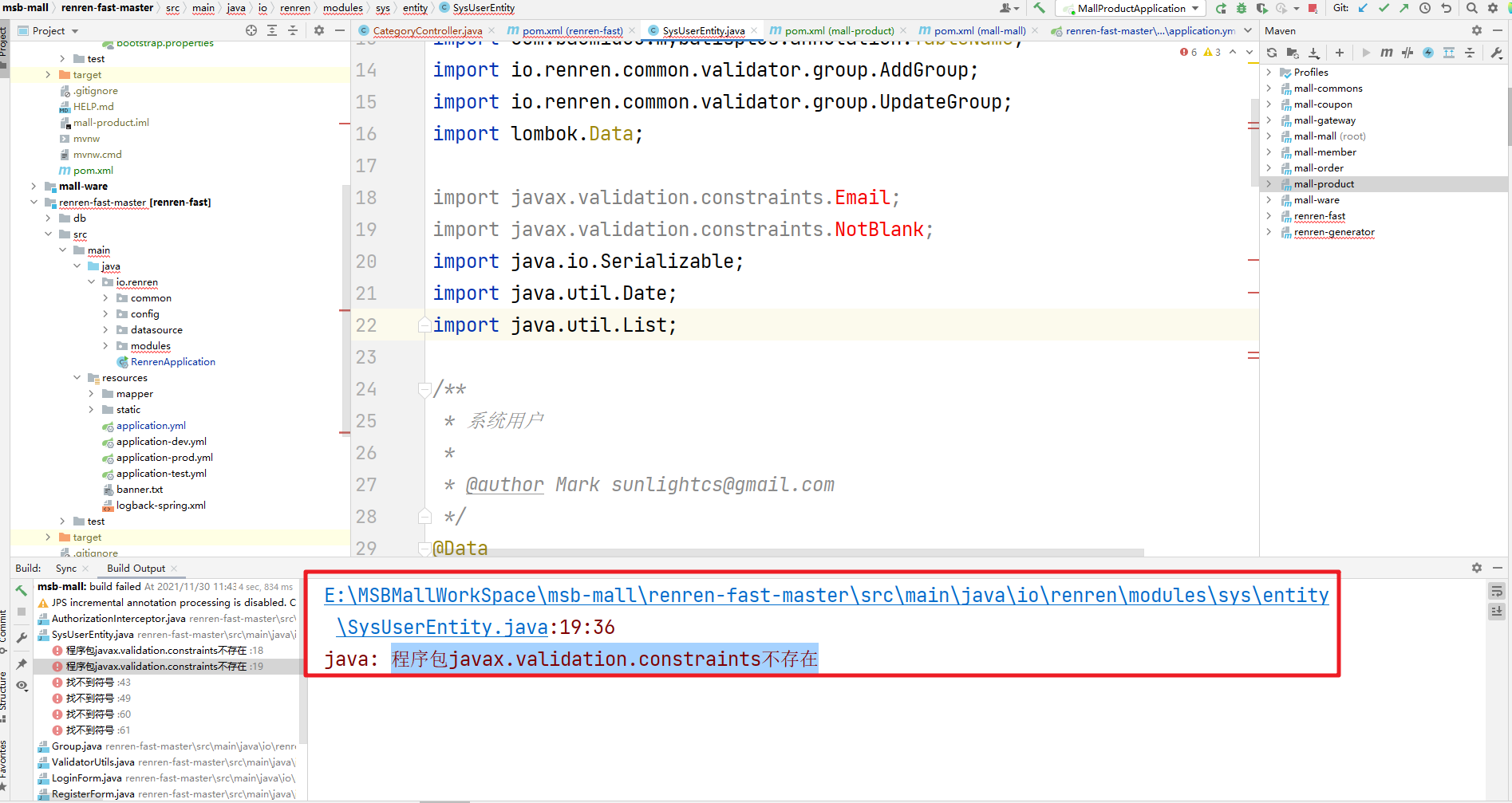Toggle soft-wrap in the build output console
This screenshot has height=803, width=1512.
[1497, 591]
